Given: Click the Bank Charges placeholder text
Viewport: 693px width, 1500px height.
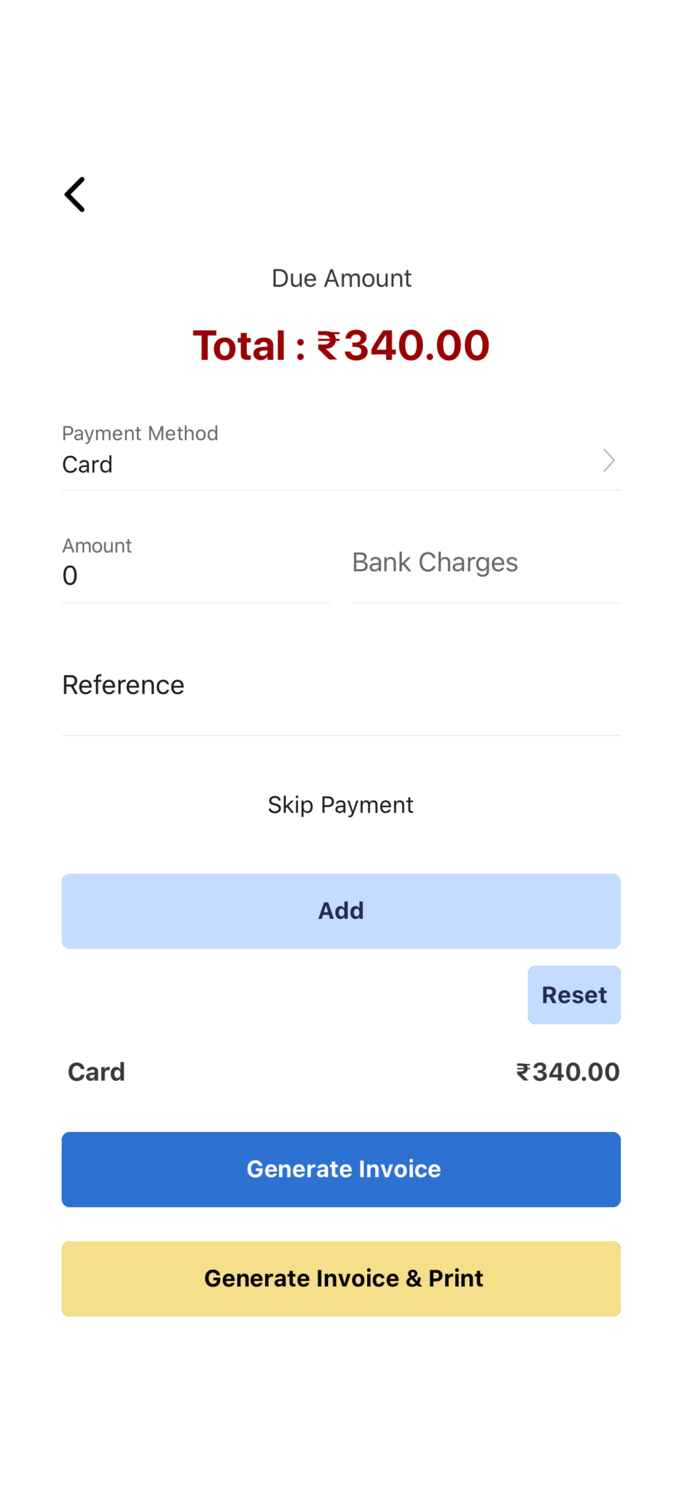Looking at the screenshot, I should click(x=434, y=562).
